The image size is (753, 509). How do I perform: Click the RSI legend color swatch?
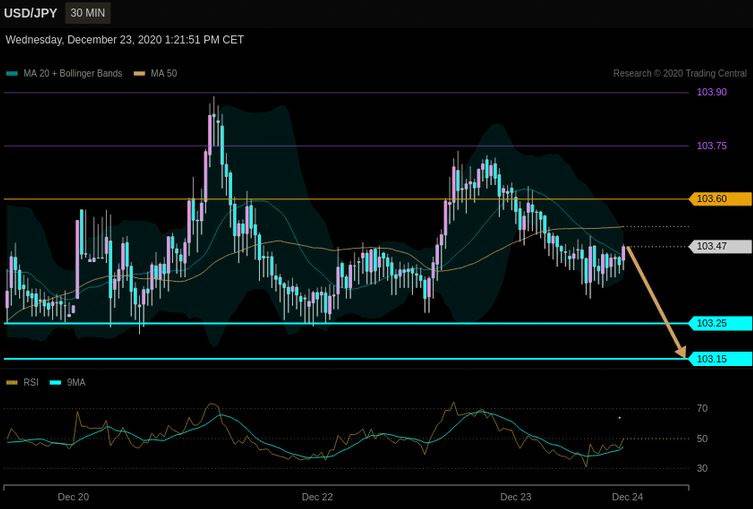coord(12,383)
